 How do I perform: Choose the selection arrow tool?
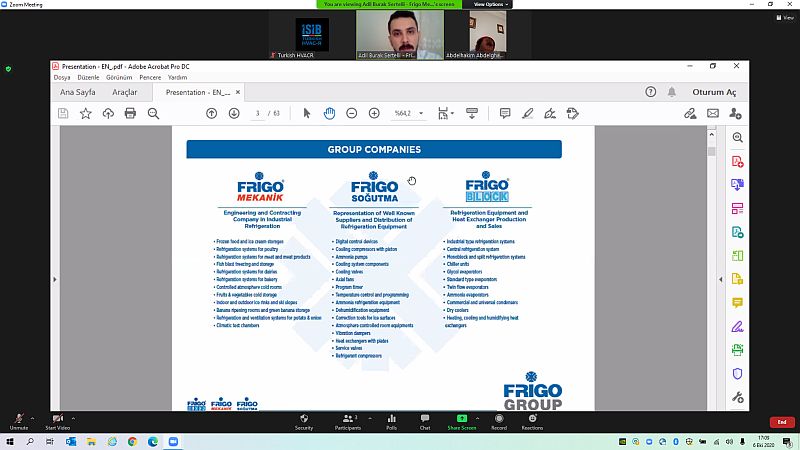coord(307,113)
